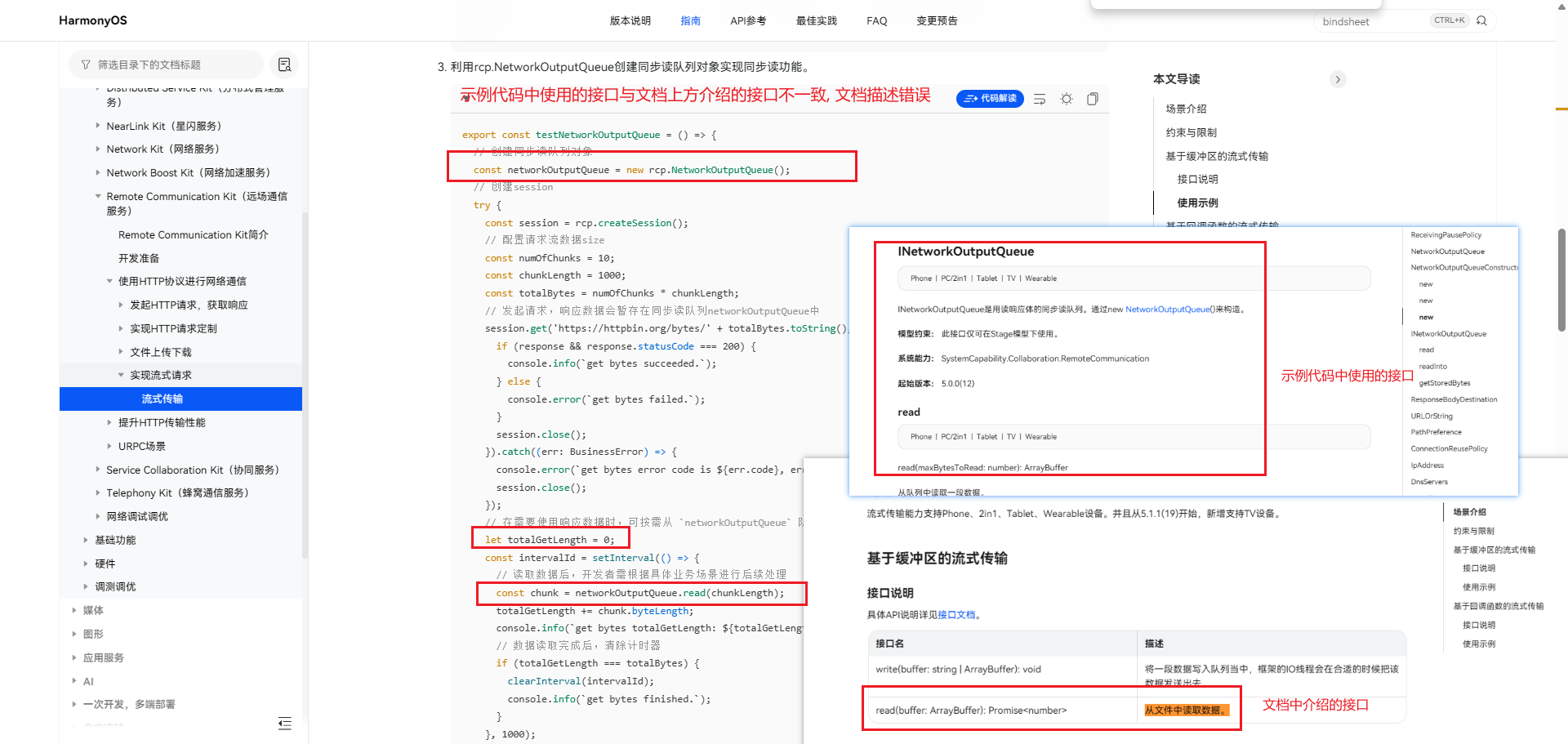Screen dimensions: 1568x744
Task: Copy the sample code with copy icon
Action: tap(1093, 99)
